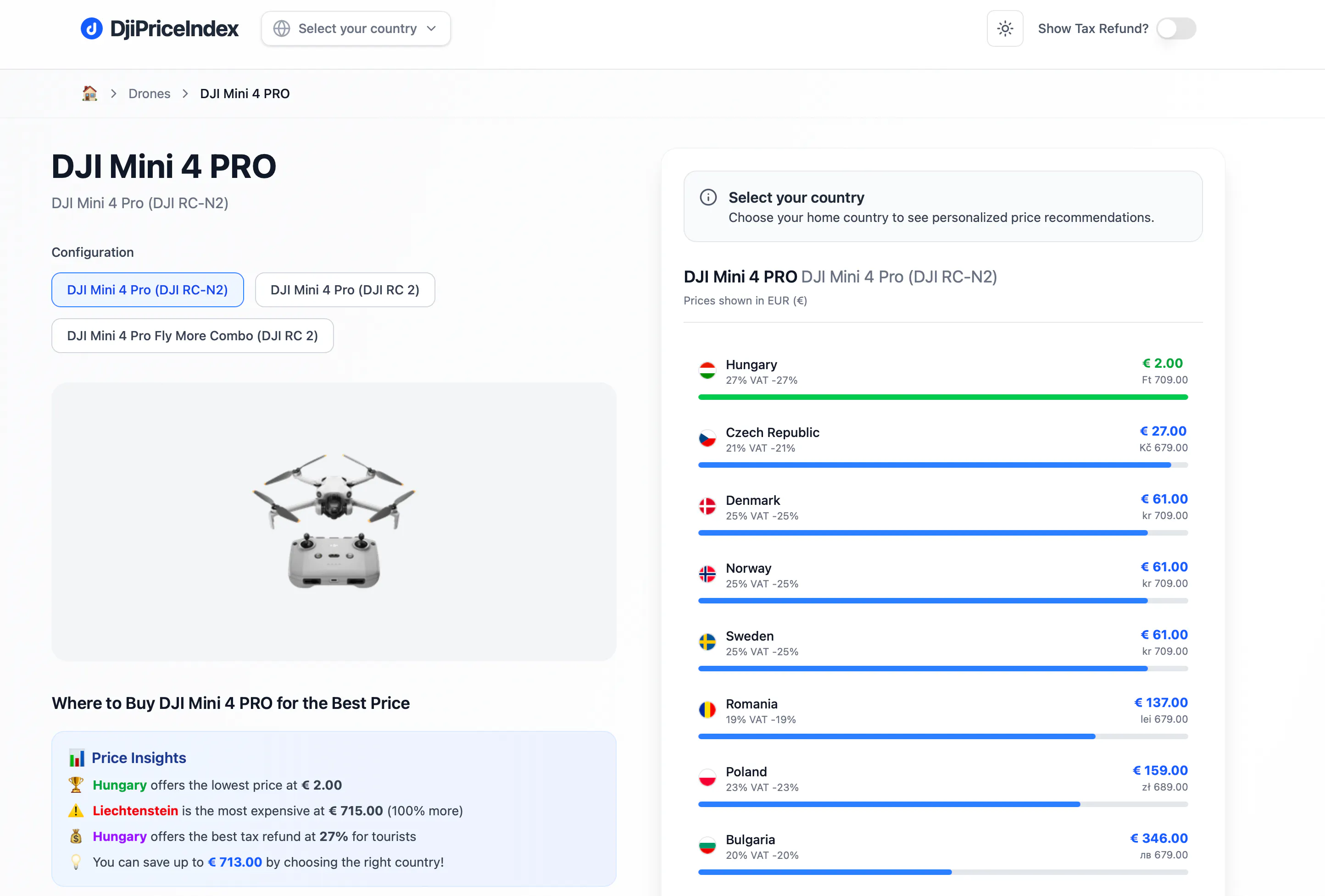The height and width of the screenshot is (896, 1325).
Task: Click the Czech Republic € 27.00 price
Action: point(1163,431)
